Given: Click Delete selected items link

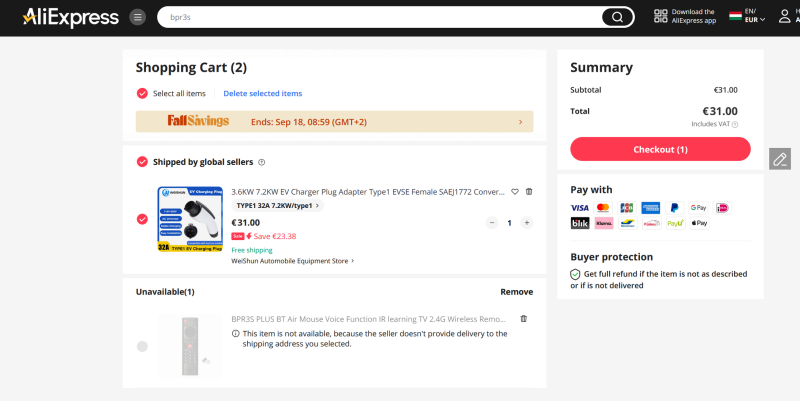Looking at the screenshot, I should click(x=263, y=93).
